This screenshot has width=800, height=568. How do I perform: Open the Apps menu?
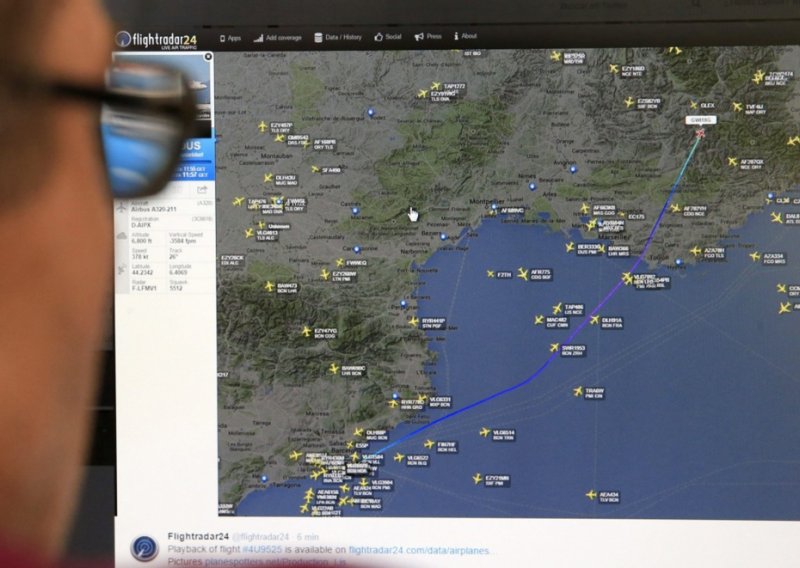[230, 38]
